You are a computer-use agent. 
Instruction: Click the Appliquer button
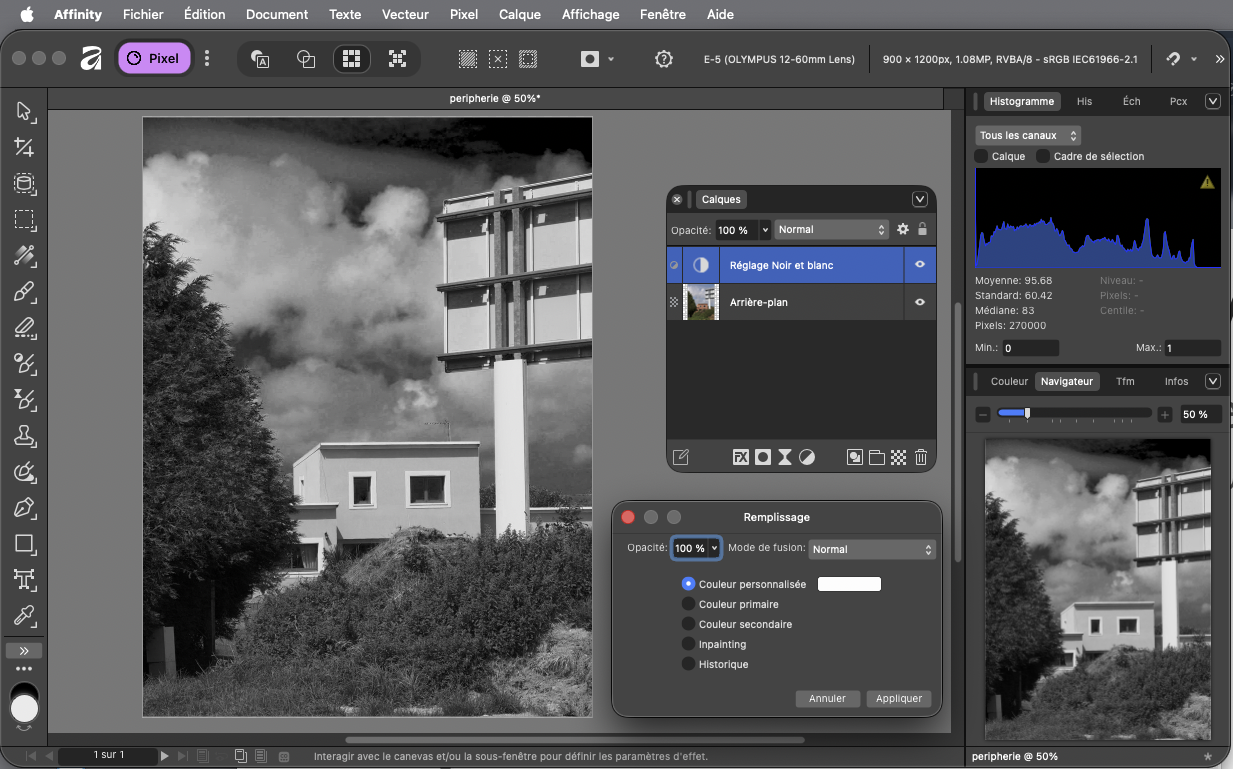pos(899,698)
